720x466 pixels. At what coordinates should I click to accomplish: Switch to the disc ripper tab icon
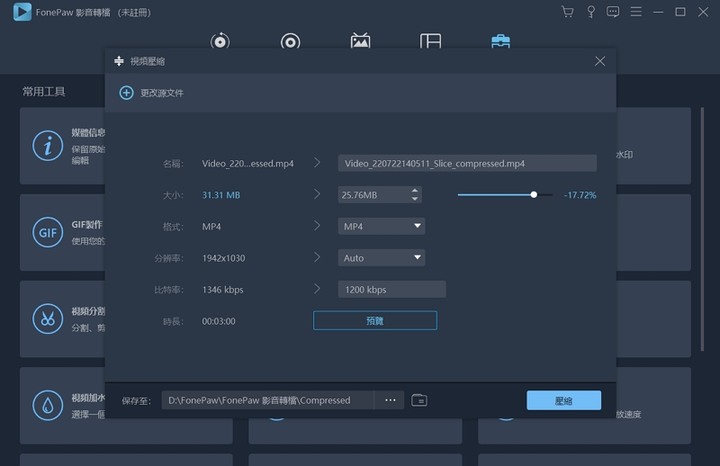290,42
